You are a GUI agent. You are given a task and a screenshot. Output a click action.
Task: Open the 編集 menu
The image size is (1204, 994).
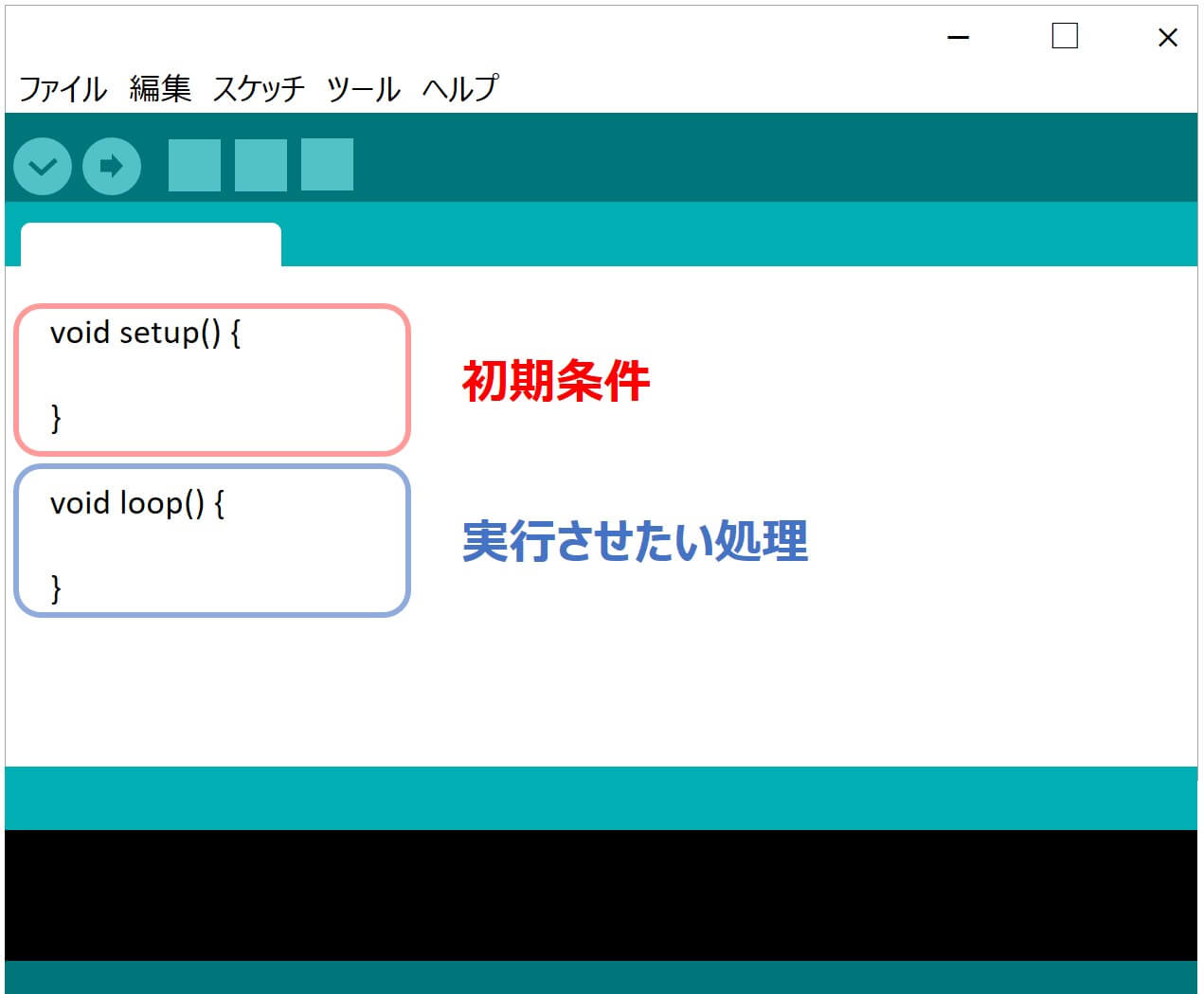click(159, 88)
